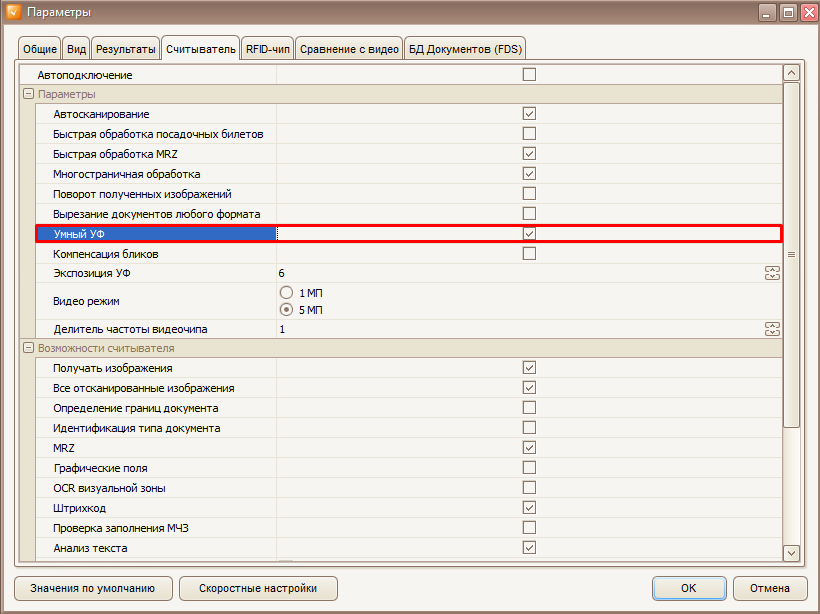Click the Значения по умолчанию button
The height and width of the screenshot is (614, 820).
93,588
